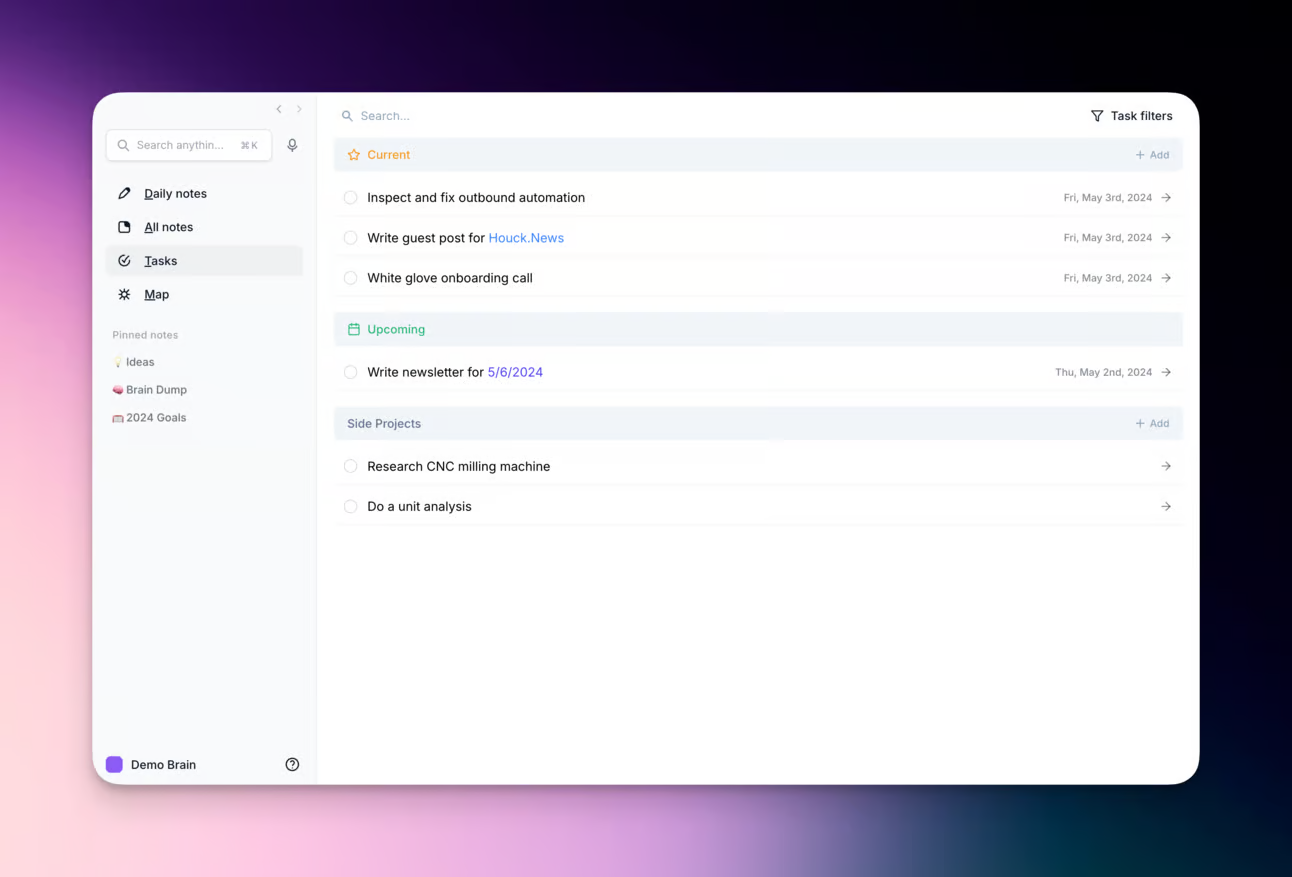Click the forward navigation chevron

click(299, 109)
